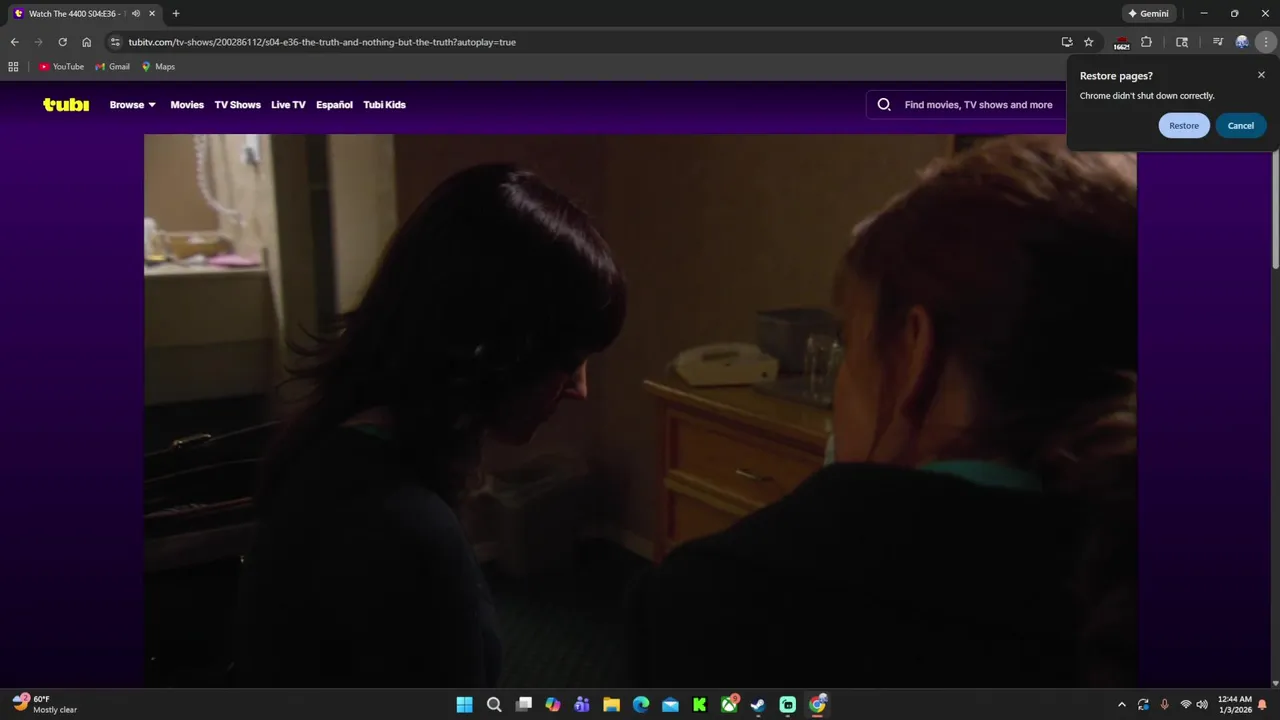This screenshot has height=720, width=1280.
Task: Launch Copilot from the taskbar
Action: 553,705
